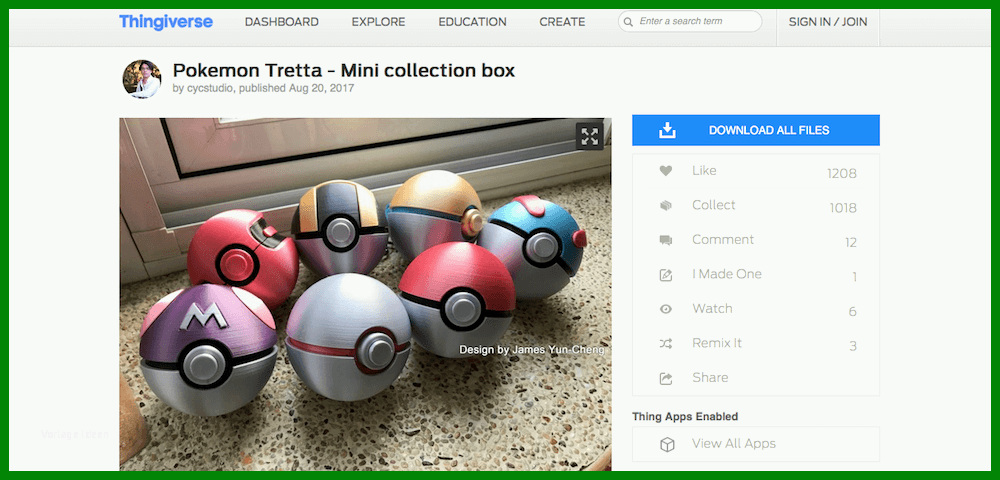
Task: Open the Dashboard menu
Action: [282, 22]
